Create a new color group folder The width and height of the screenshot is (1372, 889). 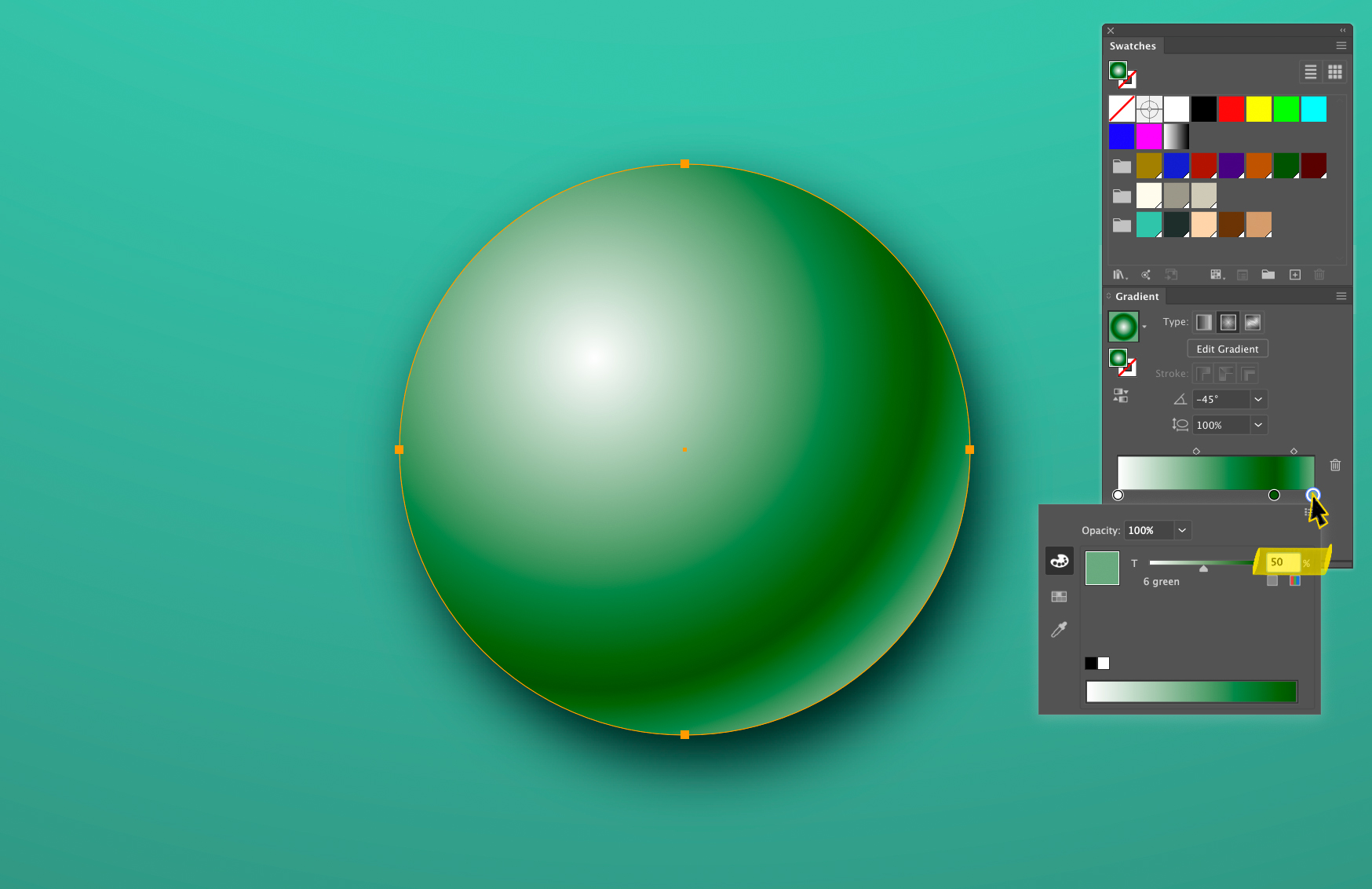point(1268,275)
